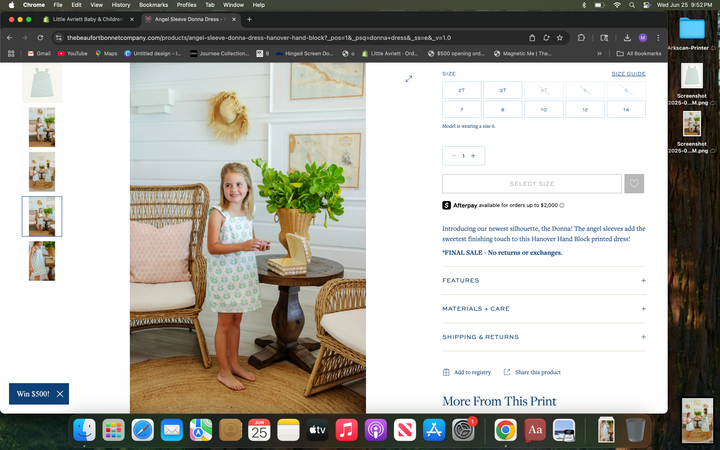Bookmark this page with the star icon

click(560, 37)
